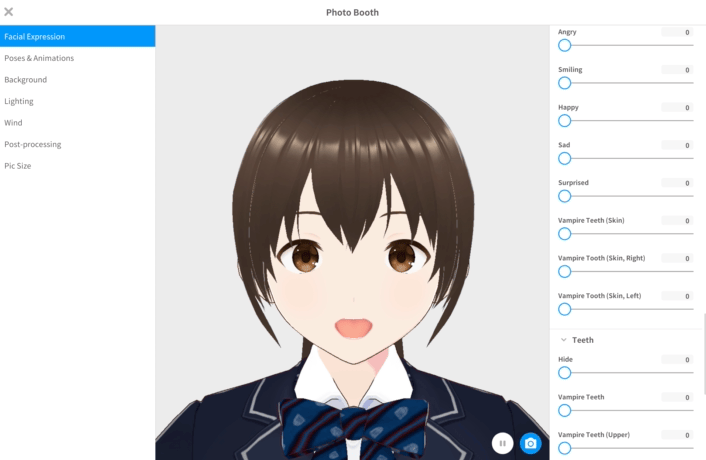706x460 pixels.
Task: Select the Facial Expression tab
Action: [x=77, y=36]
